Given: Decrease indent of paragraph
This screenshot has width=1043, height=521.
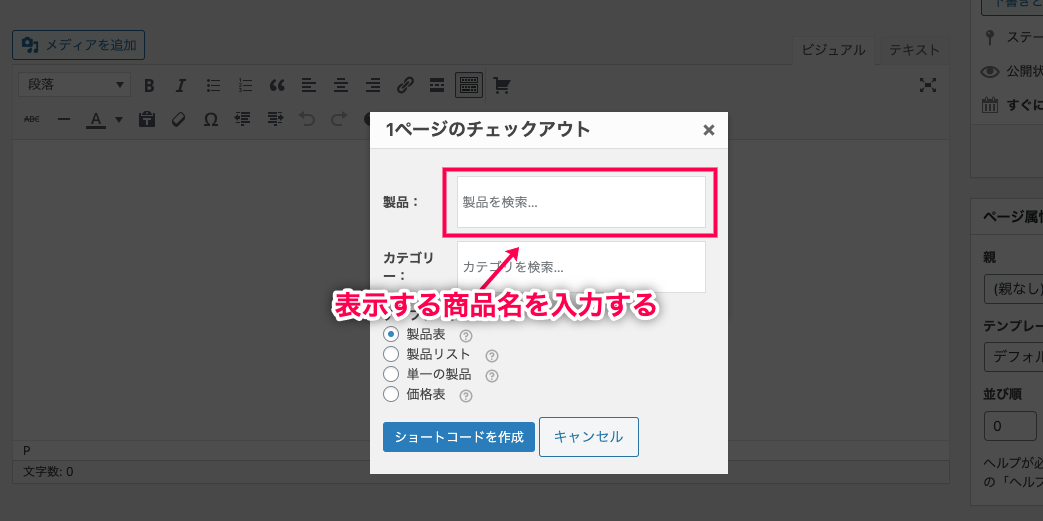Looking at the screenshot, I should 243,119.
